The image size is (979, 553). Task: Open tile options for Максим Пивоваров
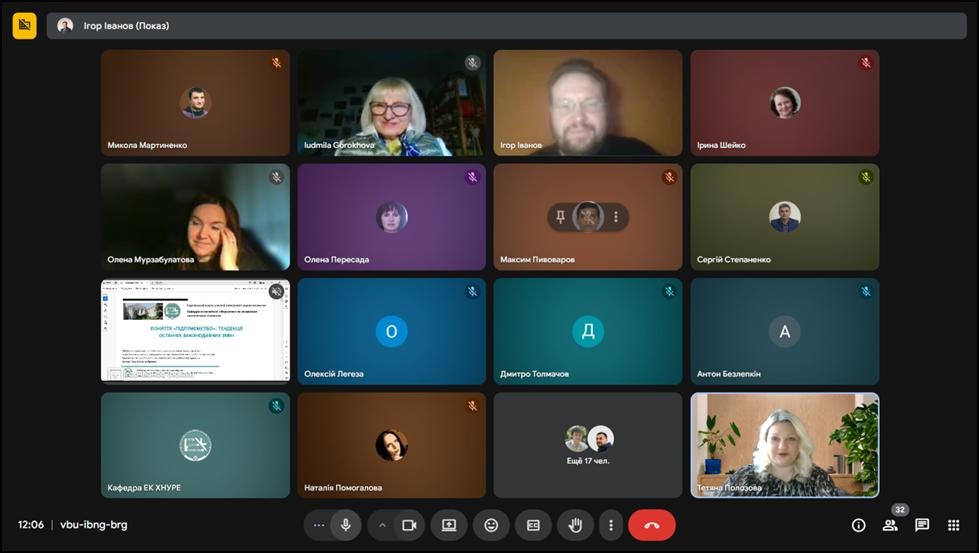click(616, 217)
